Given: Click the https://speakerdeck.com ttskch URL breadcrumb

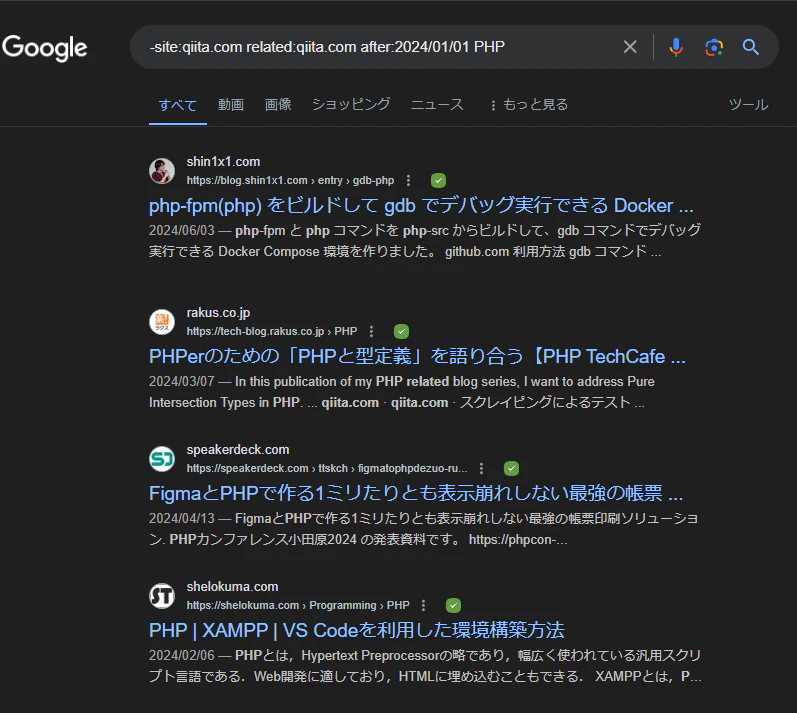Looking at the screenshot, I should (x=327, y=468).
